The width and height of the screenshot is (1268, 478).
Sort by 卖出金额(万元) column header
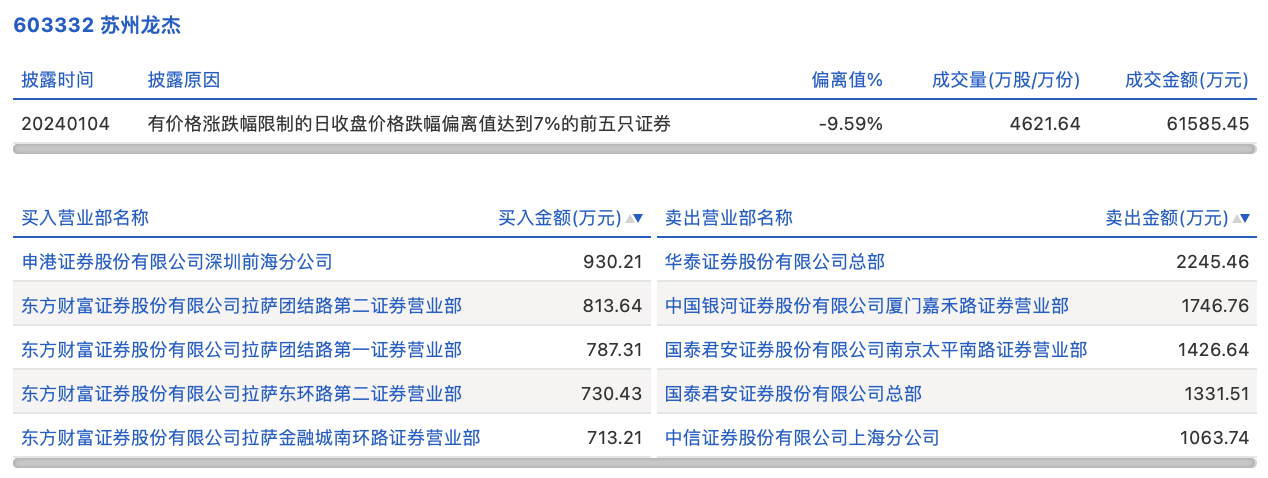click(1166, 218)
